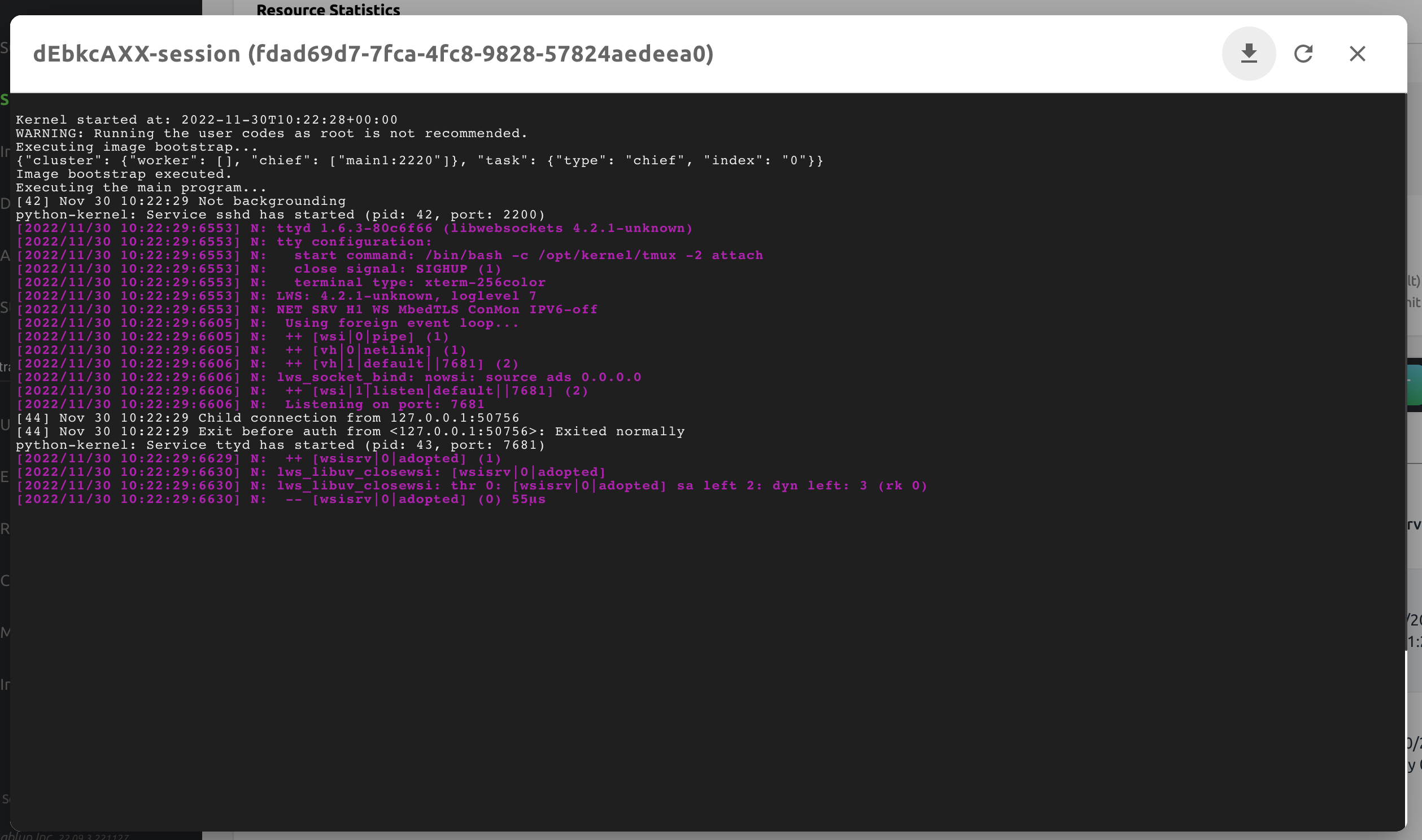Click the 'terminal type: xterm-256color' line

coord(281,283)
